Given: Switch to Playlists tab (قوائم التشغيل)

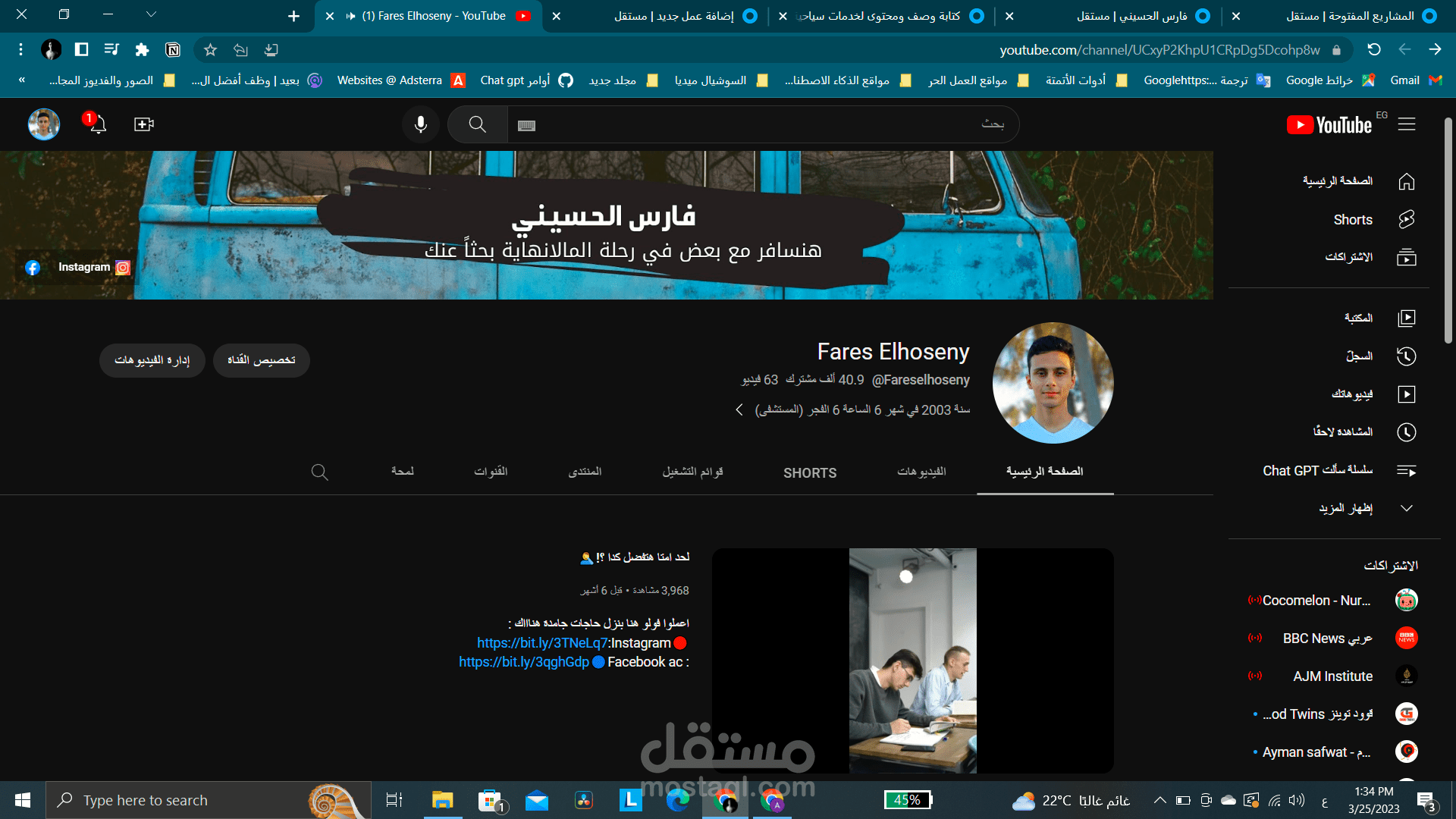Looking at the screenshot, I should pos(692,472).
